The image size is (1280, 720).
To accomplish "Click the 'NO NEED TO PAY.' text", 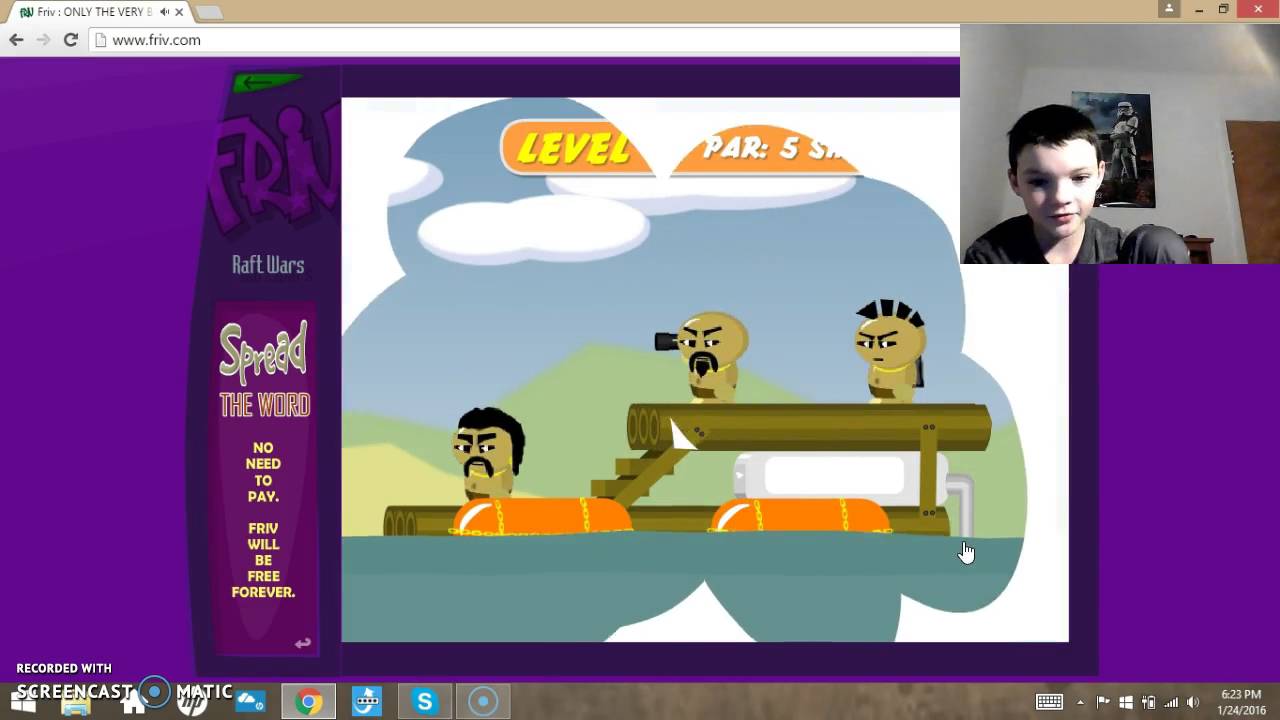I will (263, 472).
